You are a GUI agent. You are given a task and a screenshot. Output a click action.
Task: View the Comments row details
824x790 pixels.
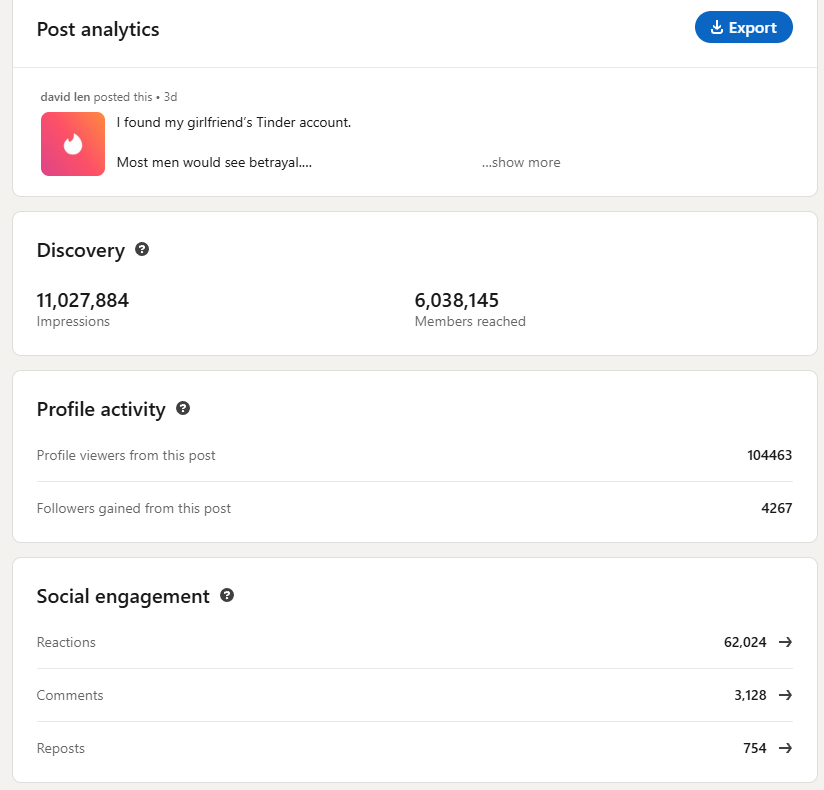[415, 695]
